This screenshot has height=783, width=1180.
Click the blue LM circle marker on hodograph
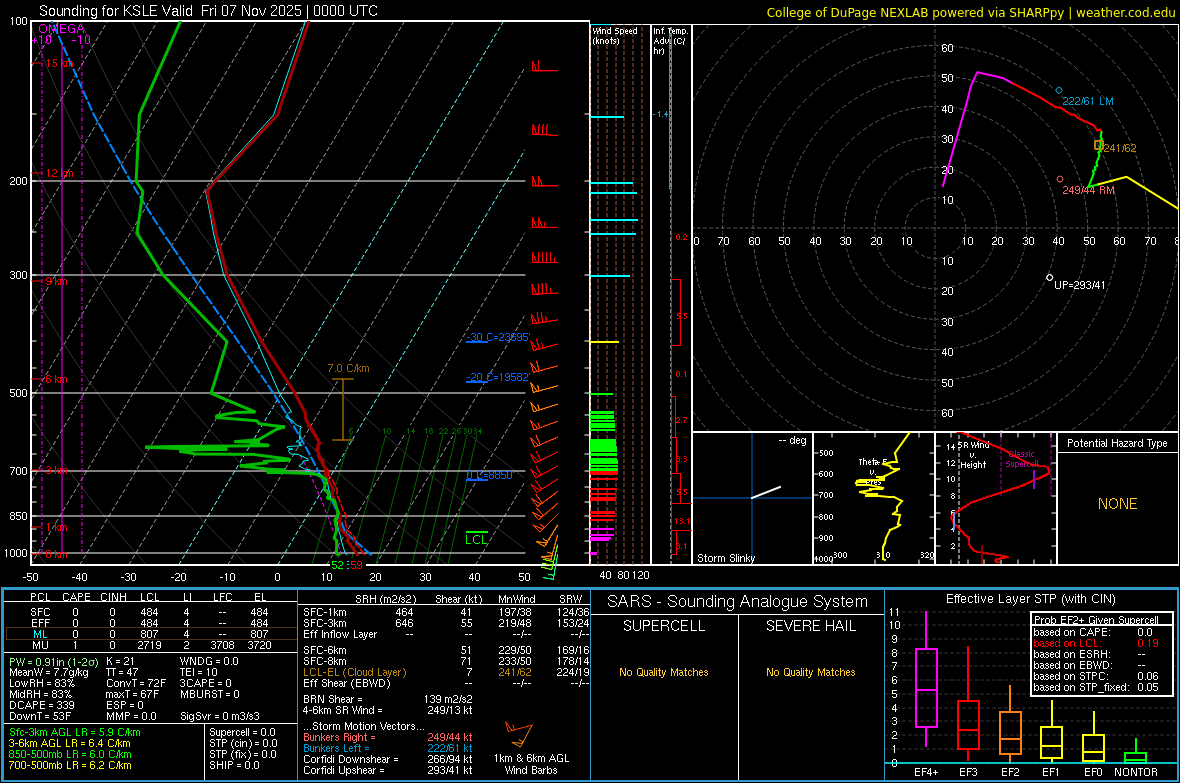pos(1059,90)
